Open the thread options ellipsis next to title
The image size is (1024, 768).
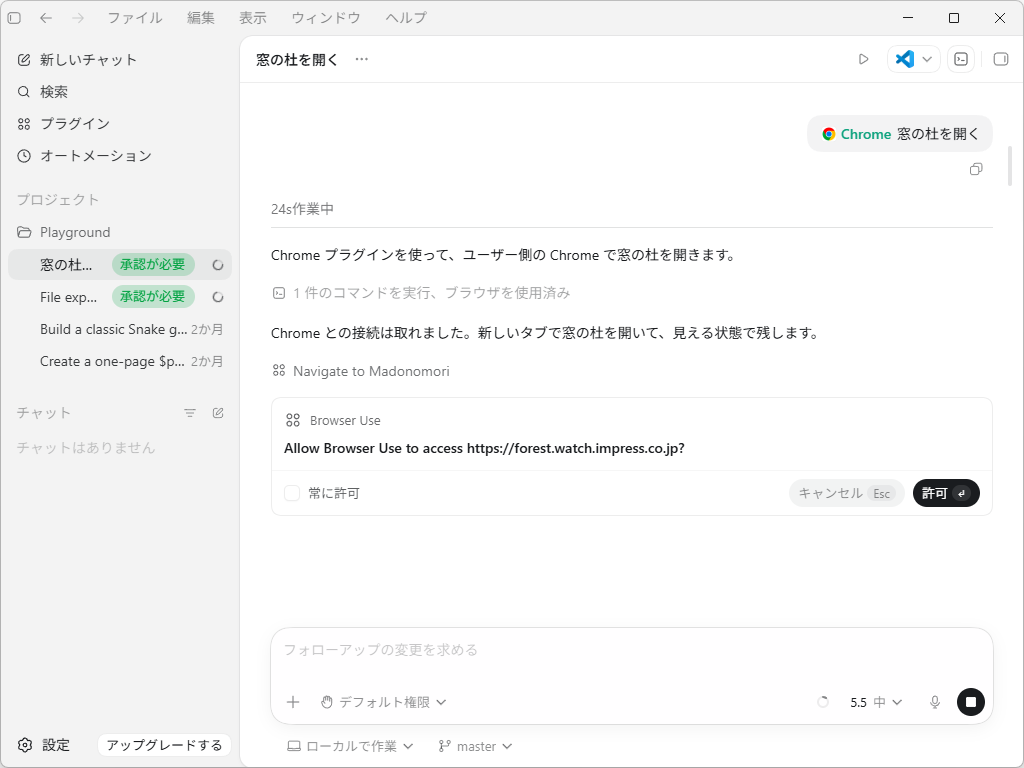362,59
